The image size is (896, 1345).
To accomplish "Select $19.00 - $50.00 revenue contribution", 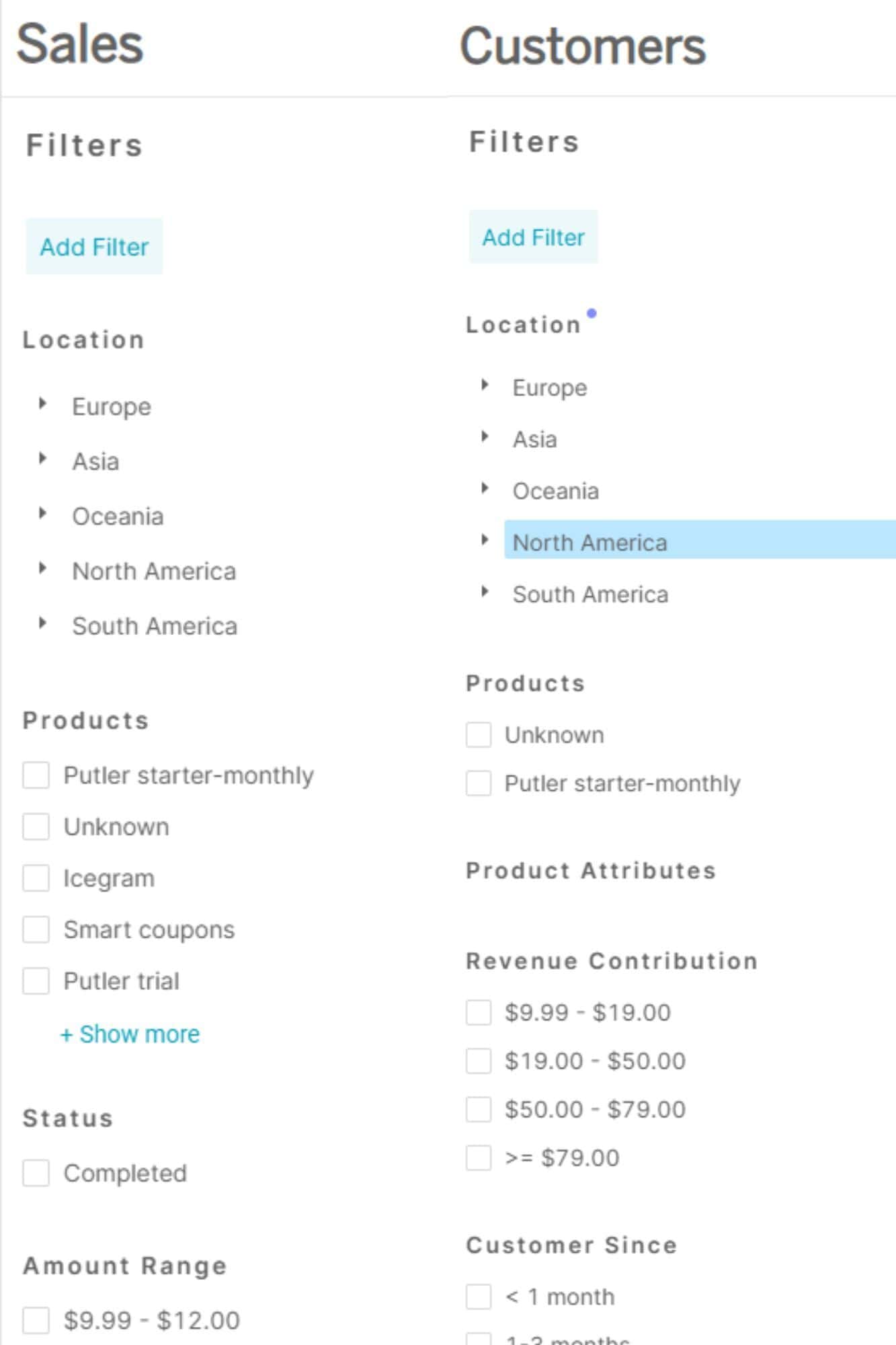I will click(x=479, y=1061).
